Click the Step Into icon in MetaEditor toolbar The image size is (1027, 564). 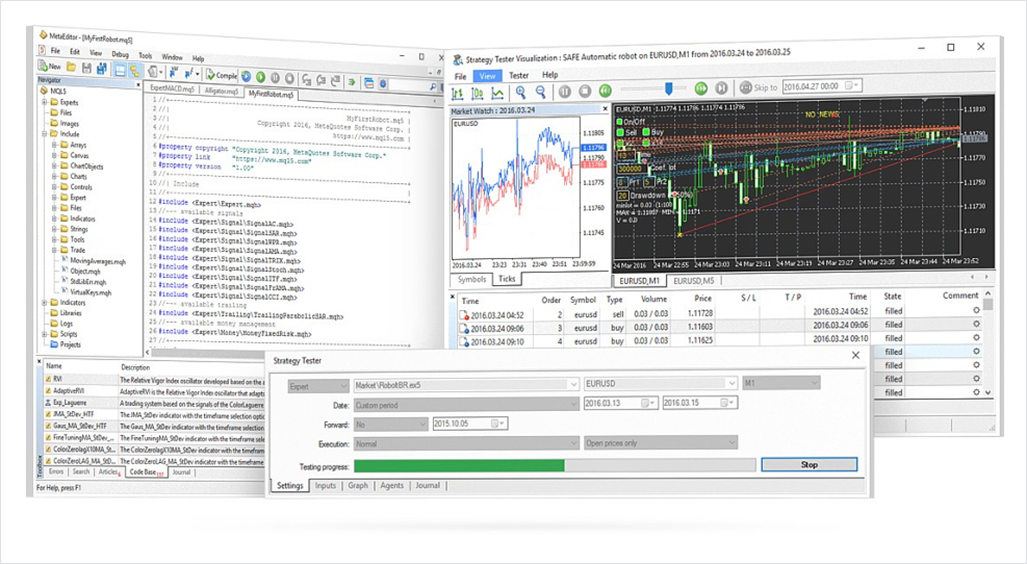307,80
